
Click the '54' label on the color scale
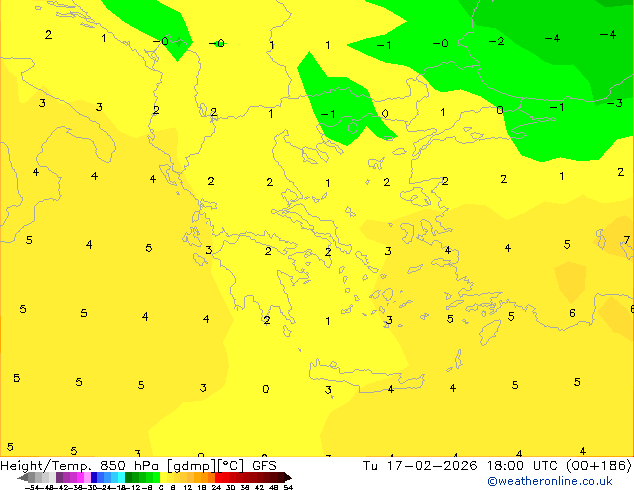pyautogui.click(x=288, y=487)
